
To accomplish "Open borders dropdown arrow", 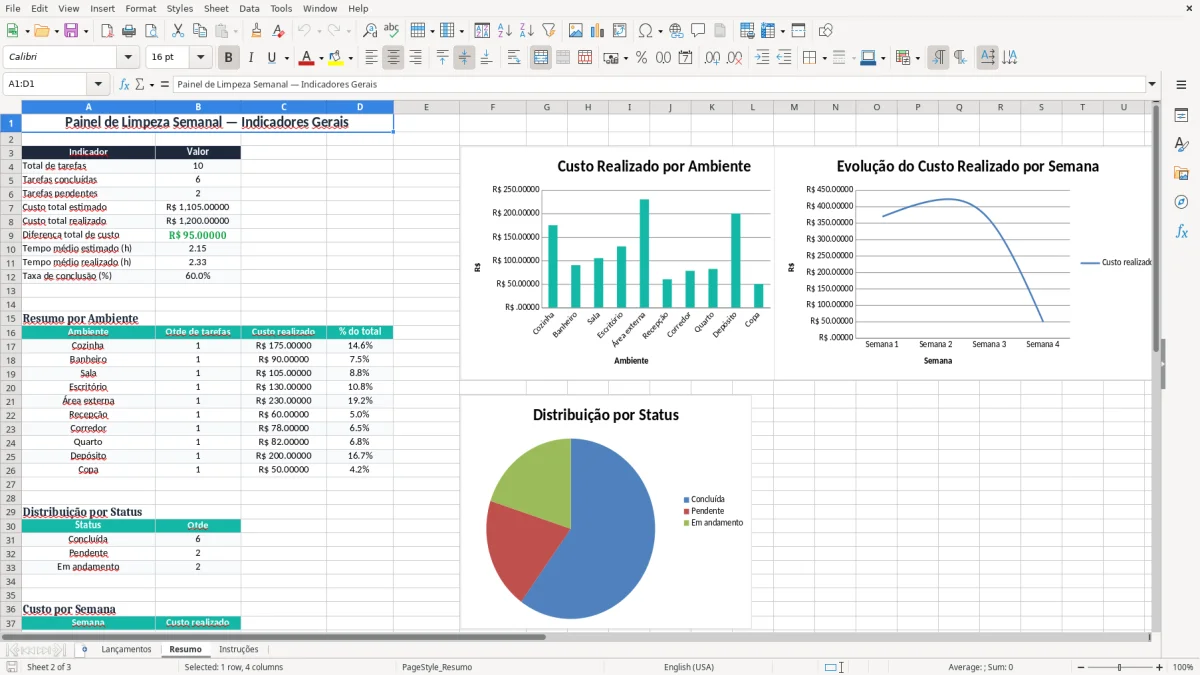I will point(824,58).
